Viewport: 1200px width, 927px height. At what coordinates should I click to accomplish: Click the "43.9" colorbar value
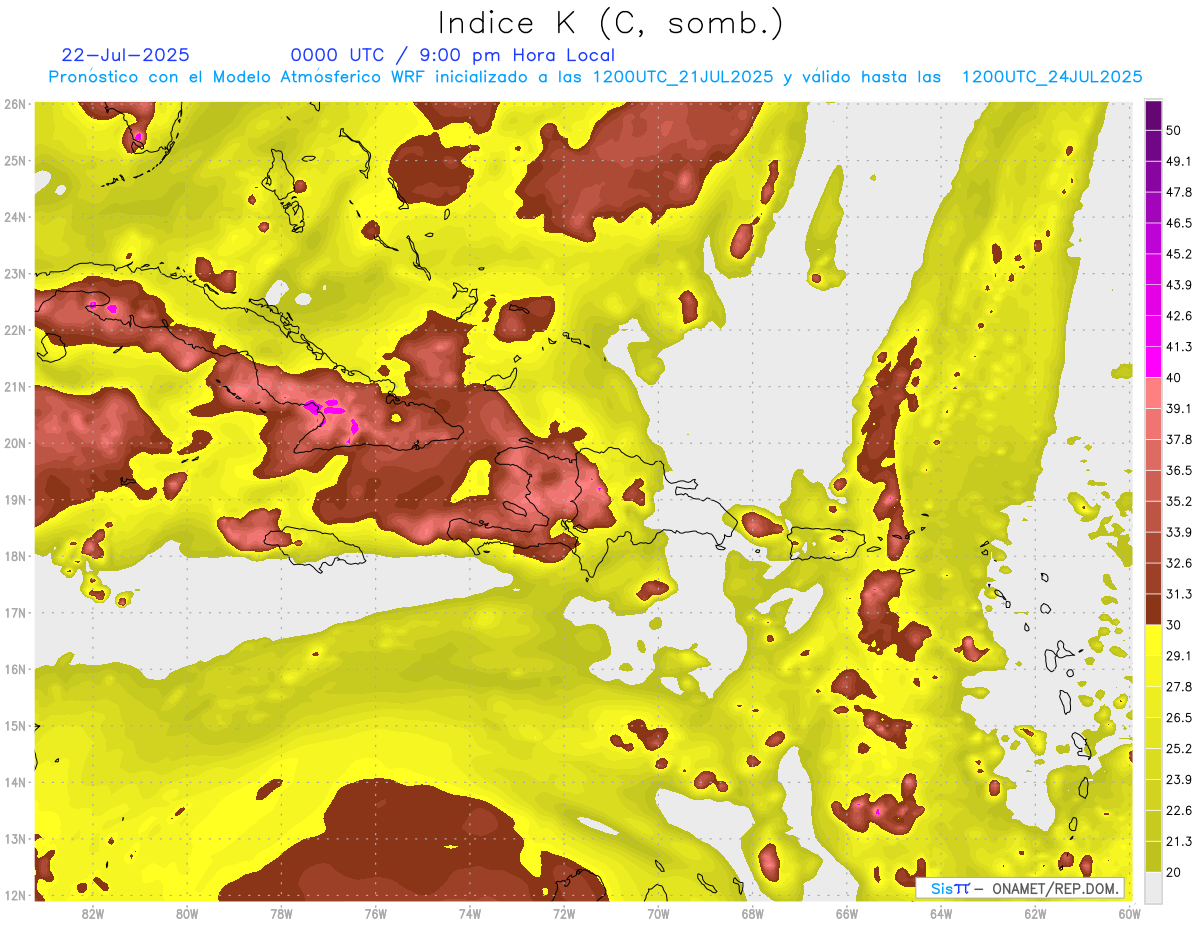(1179, 286)
